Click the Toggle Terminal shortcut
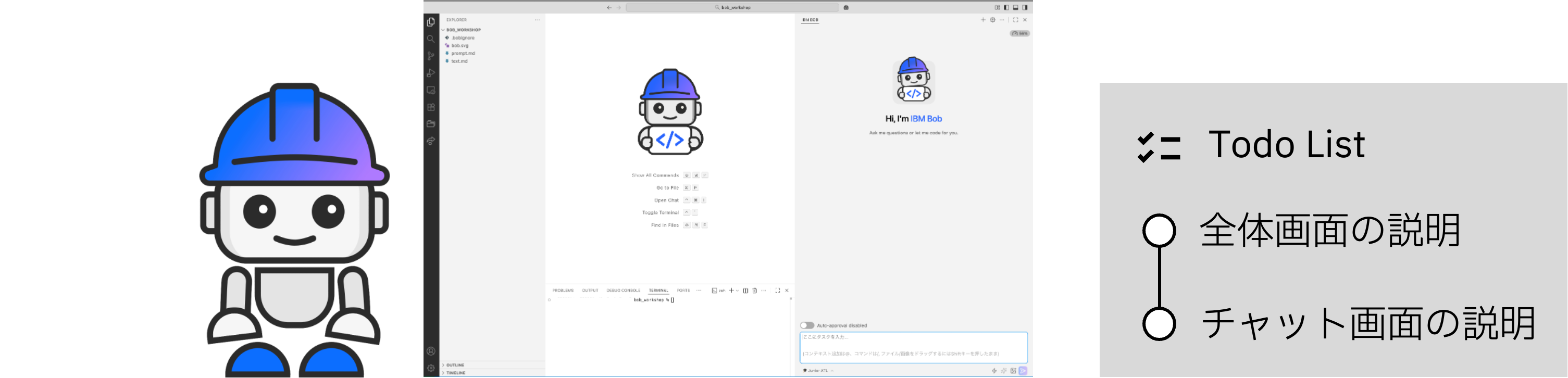Viewport: 1568px width, 378px height. [670, 212]
